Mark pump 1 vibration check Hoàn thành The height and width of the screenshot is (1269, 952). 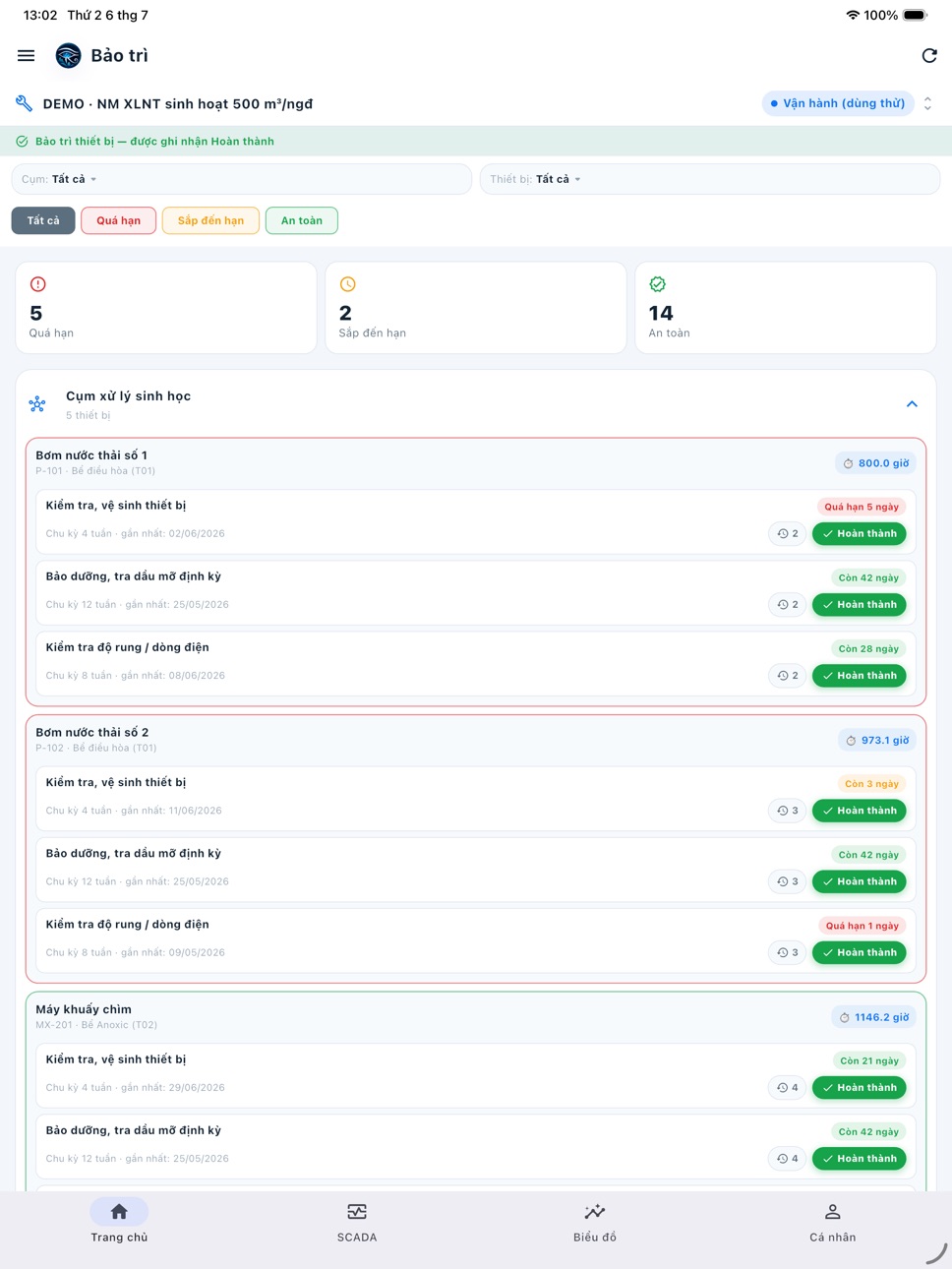[860, 676]
